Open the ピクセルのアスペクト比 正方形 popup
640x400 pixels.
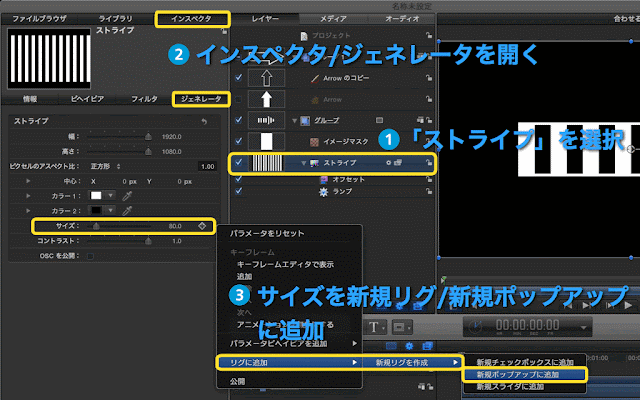(x=105, y=167)
